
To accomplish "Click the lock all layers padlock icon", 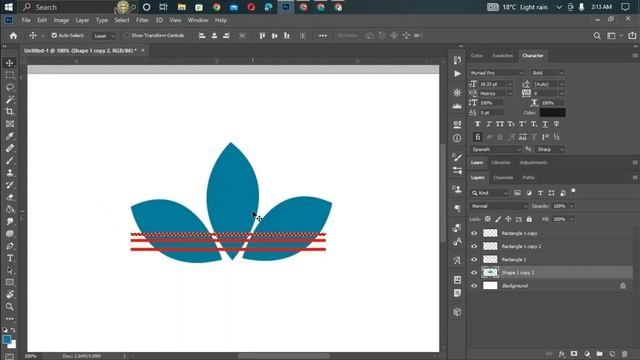I will coord(529,219).
